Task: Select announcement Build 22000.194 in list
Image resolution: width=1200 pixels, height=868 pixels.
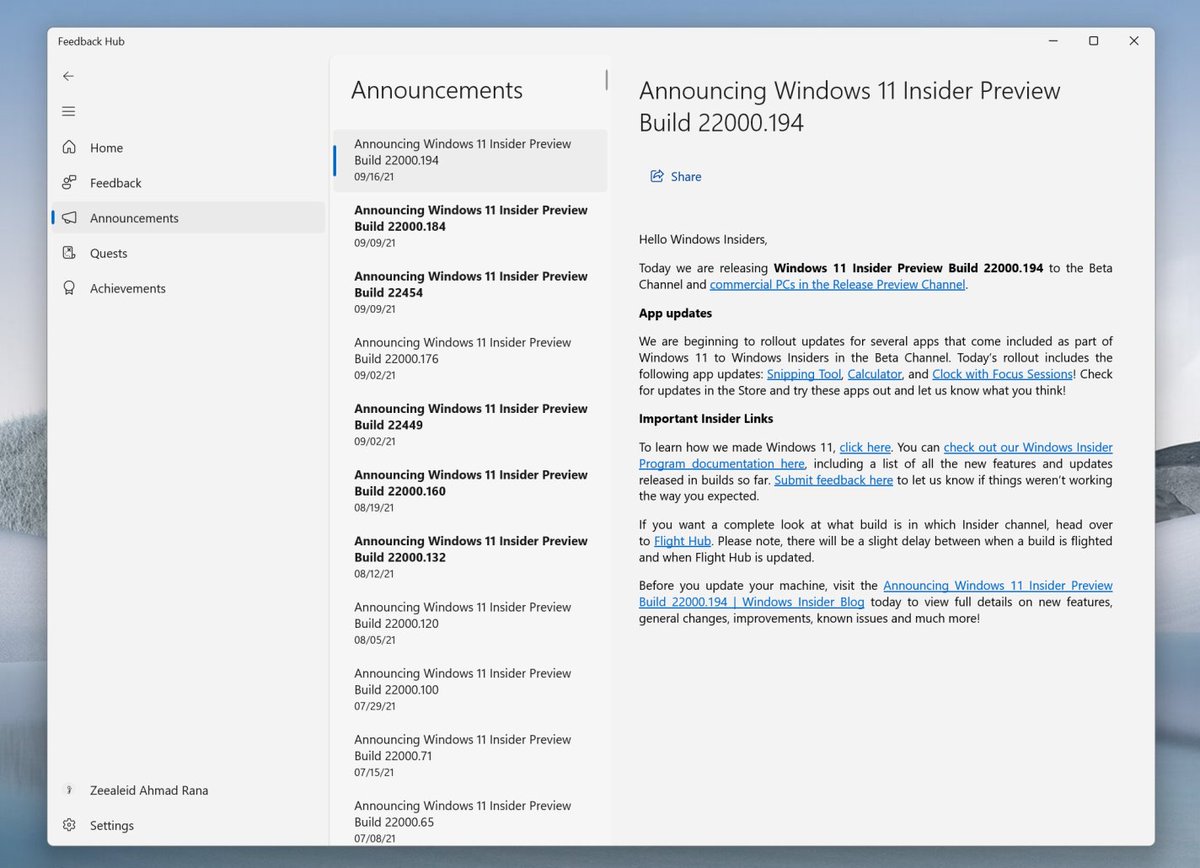Action: coord(470,160)
